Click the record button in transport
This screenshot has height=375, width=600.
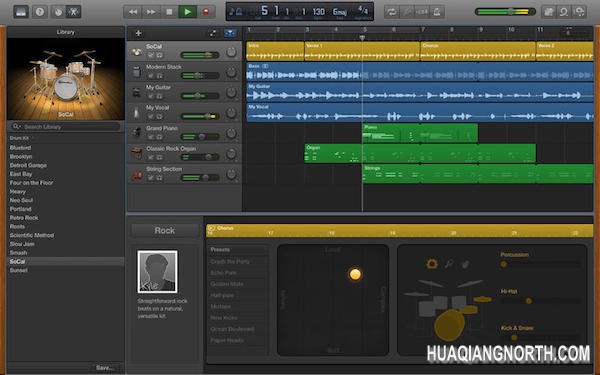206,12
